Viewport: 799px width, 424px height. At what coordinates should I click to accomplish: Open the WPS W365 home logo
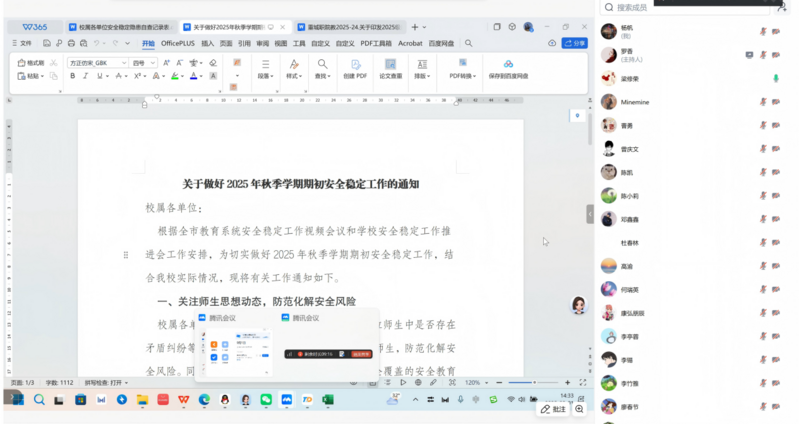(x=35, y=27)
